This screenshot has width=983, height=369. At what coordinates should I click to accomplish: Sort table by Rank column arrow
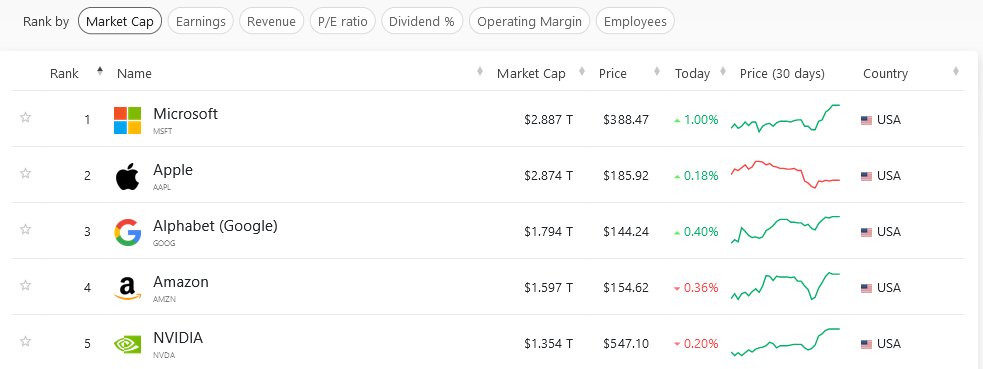(100, 71)
